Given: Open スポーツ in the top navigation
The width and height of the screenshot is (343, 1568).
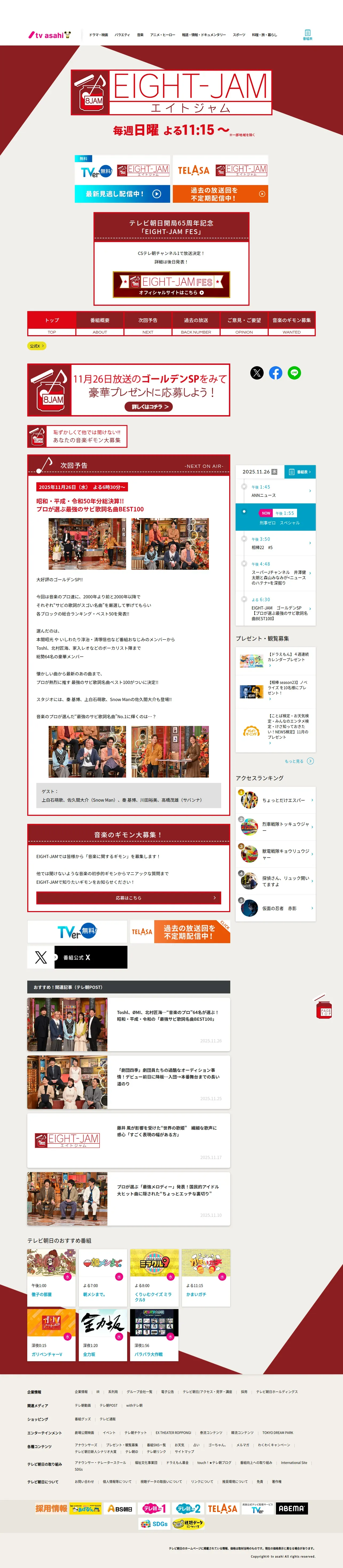Looking at the screenshot, I should coord(239,35).
